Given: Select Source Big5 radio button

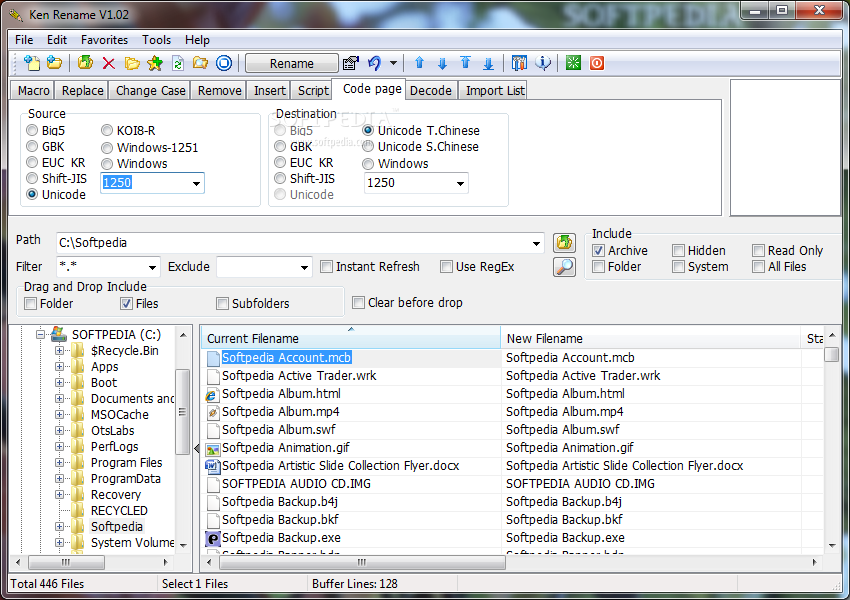Looking at the screenshot, I should (x=33, y=131).
